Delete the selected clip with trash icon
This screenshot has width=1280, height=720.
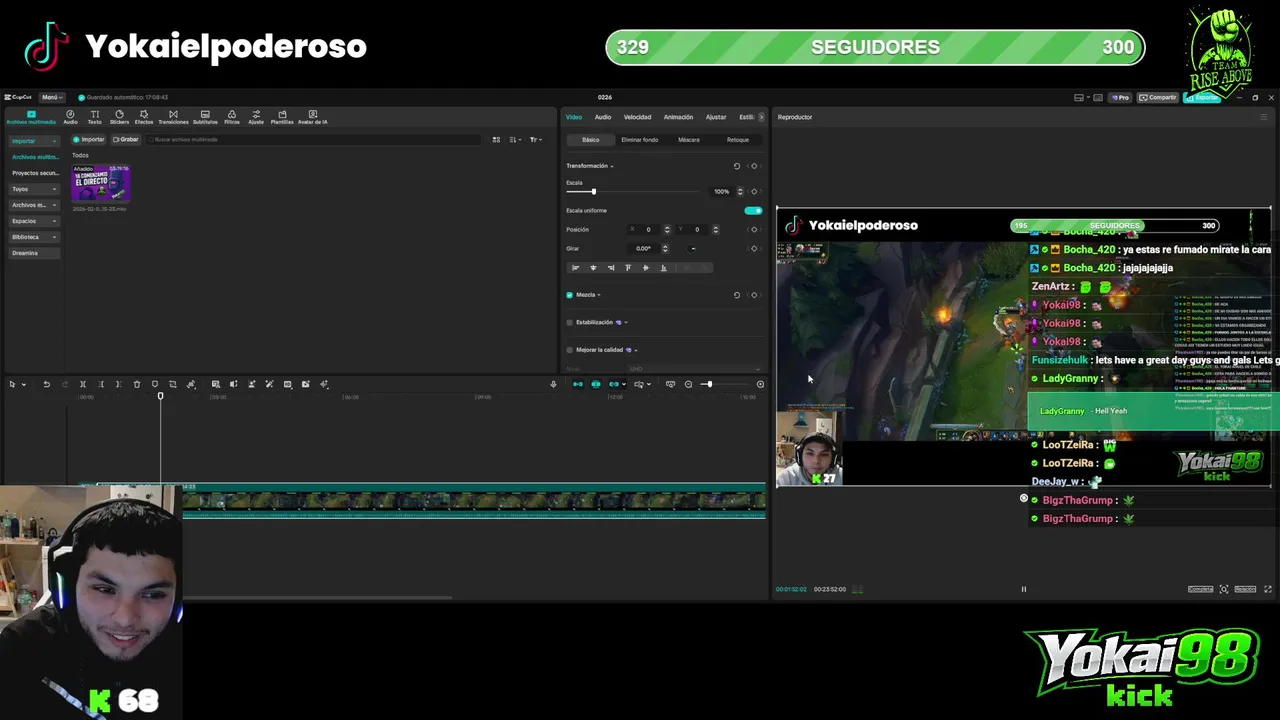tap(137, 384)
